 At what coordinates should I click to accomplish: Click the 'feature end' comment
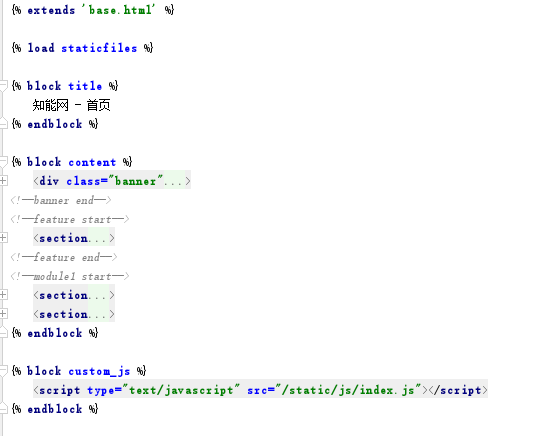tap(64, 257)
